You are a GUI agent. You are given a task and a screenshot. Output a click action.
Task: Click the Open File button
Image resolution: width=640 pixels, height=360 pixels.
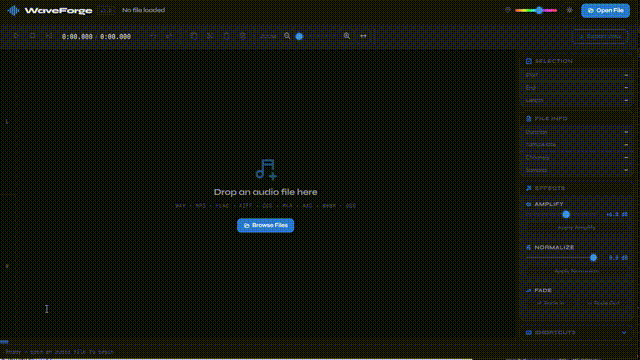click(605, 10)
